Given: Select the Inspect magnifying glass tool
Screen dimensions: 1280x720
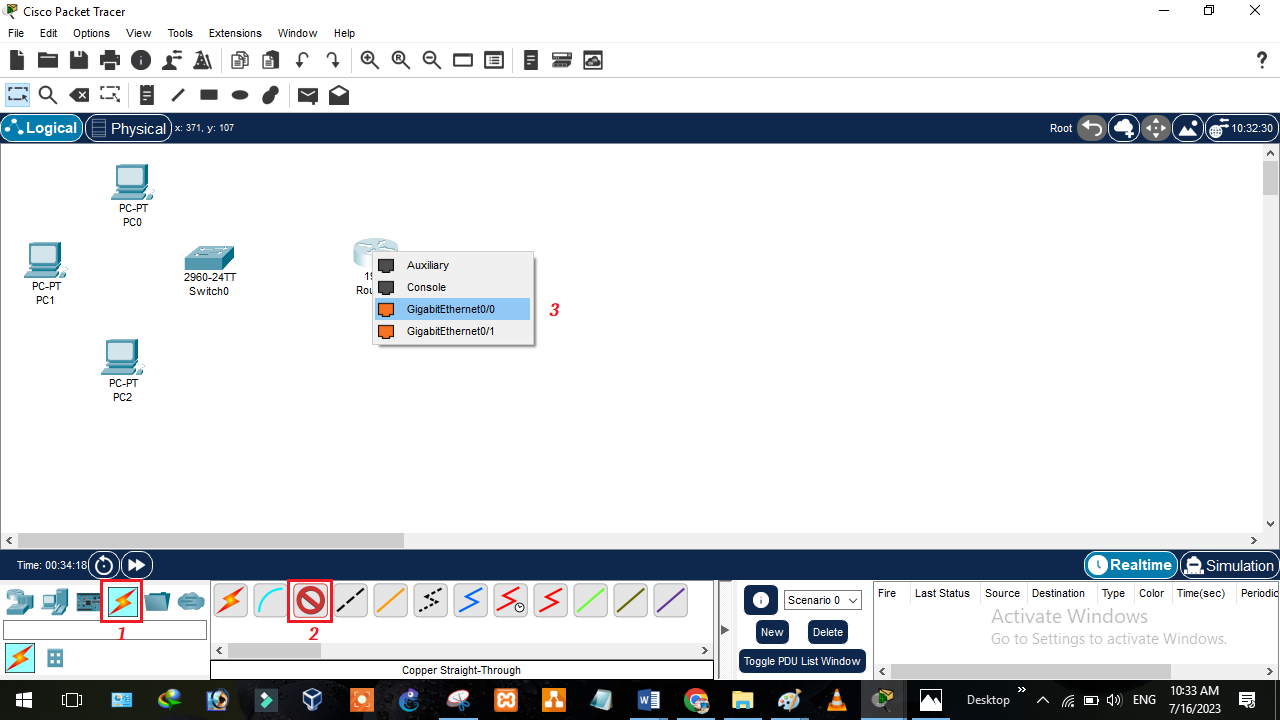Looking at the screenshot, I should pos(48,95).
